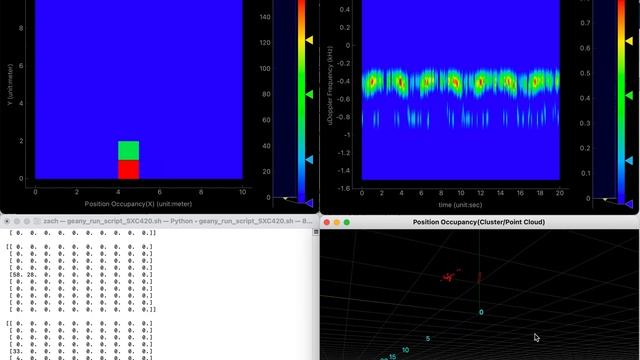Click the green occupancy cell in heatmap
Screen dimensions: 640x360
[x=129, y=151]
